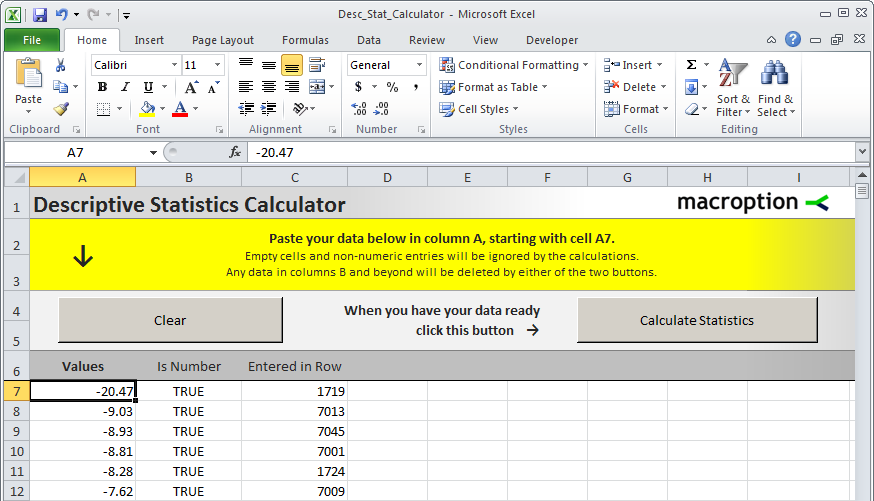Click the Accounting dollar format icon

pos(358,87)
